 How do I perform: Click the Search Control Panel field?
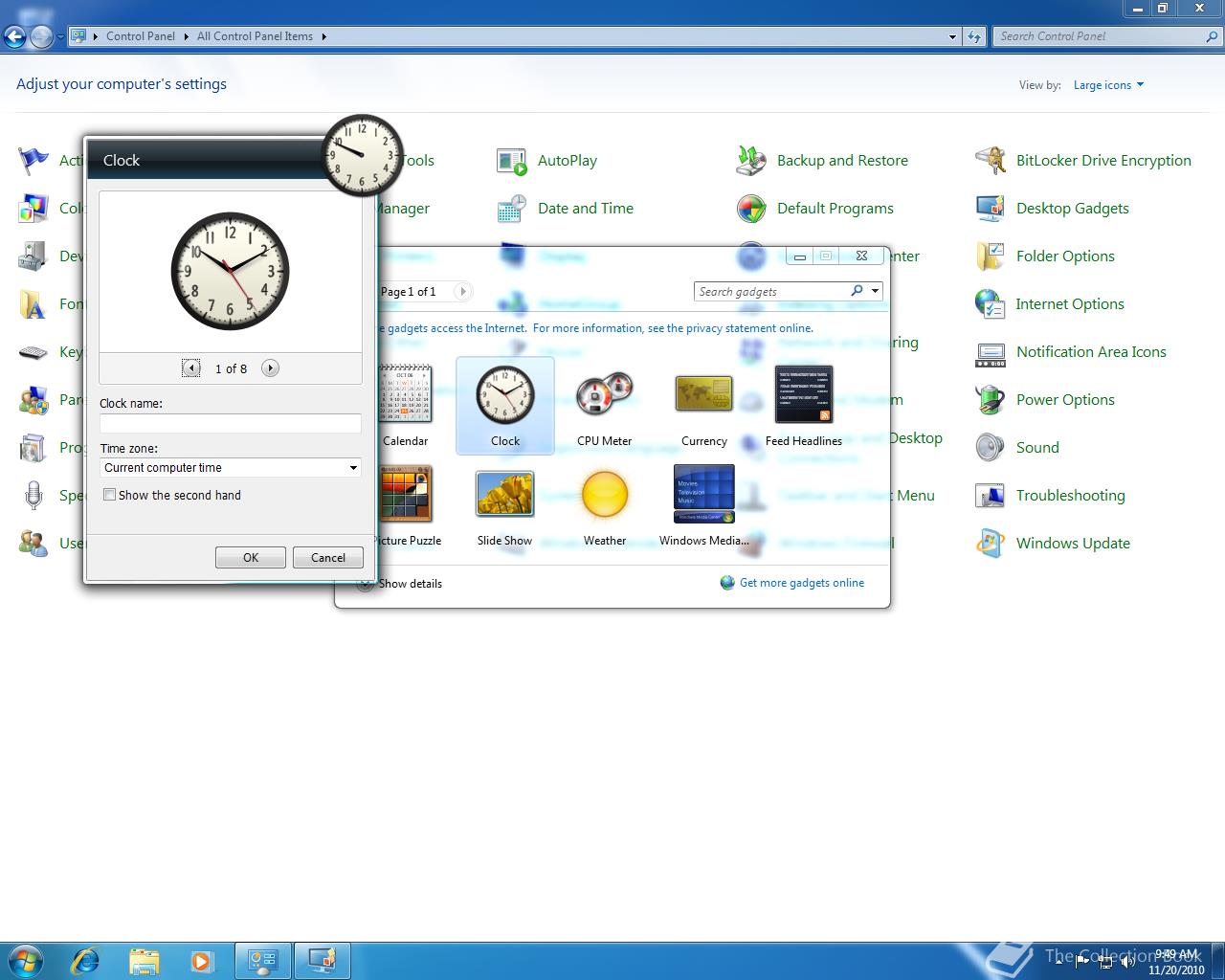[1100, 36]
